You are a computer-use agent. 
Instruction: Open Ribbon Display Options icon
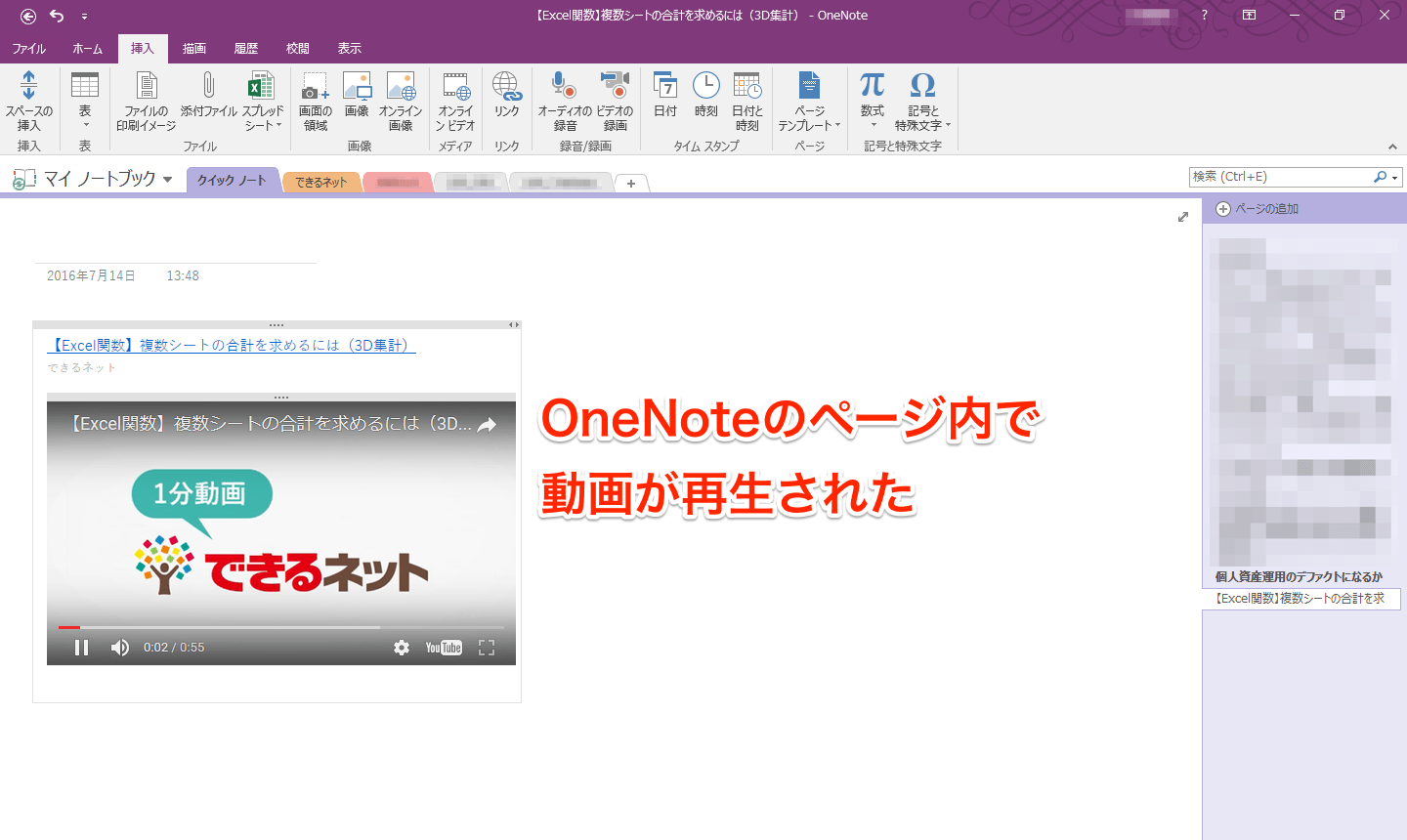pos(1249,15)
